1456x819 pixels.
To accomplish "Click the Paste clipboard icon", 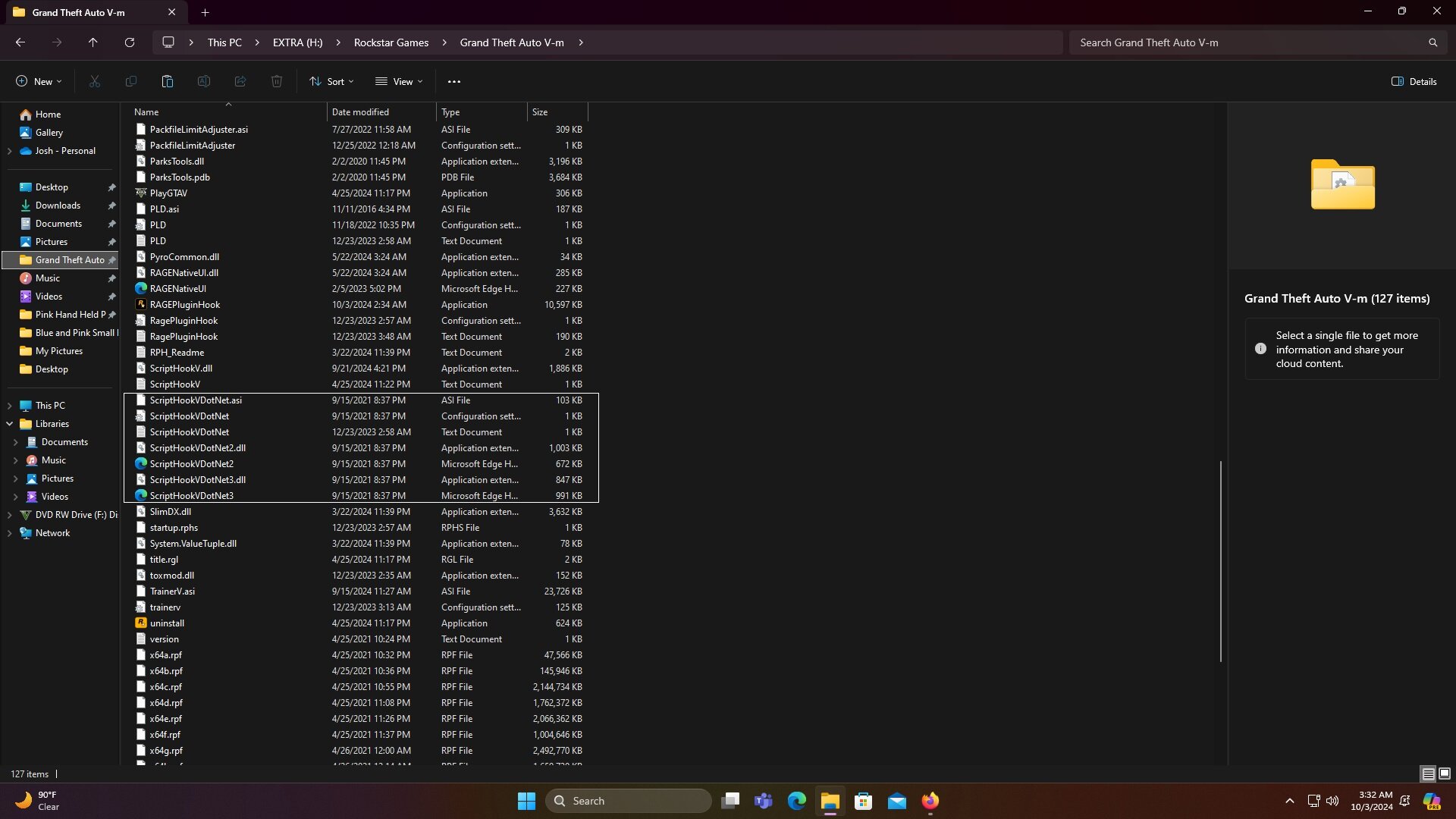I will click(x=168, y=81).
